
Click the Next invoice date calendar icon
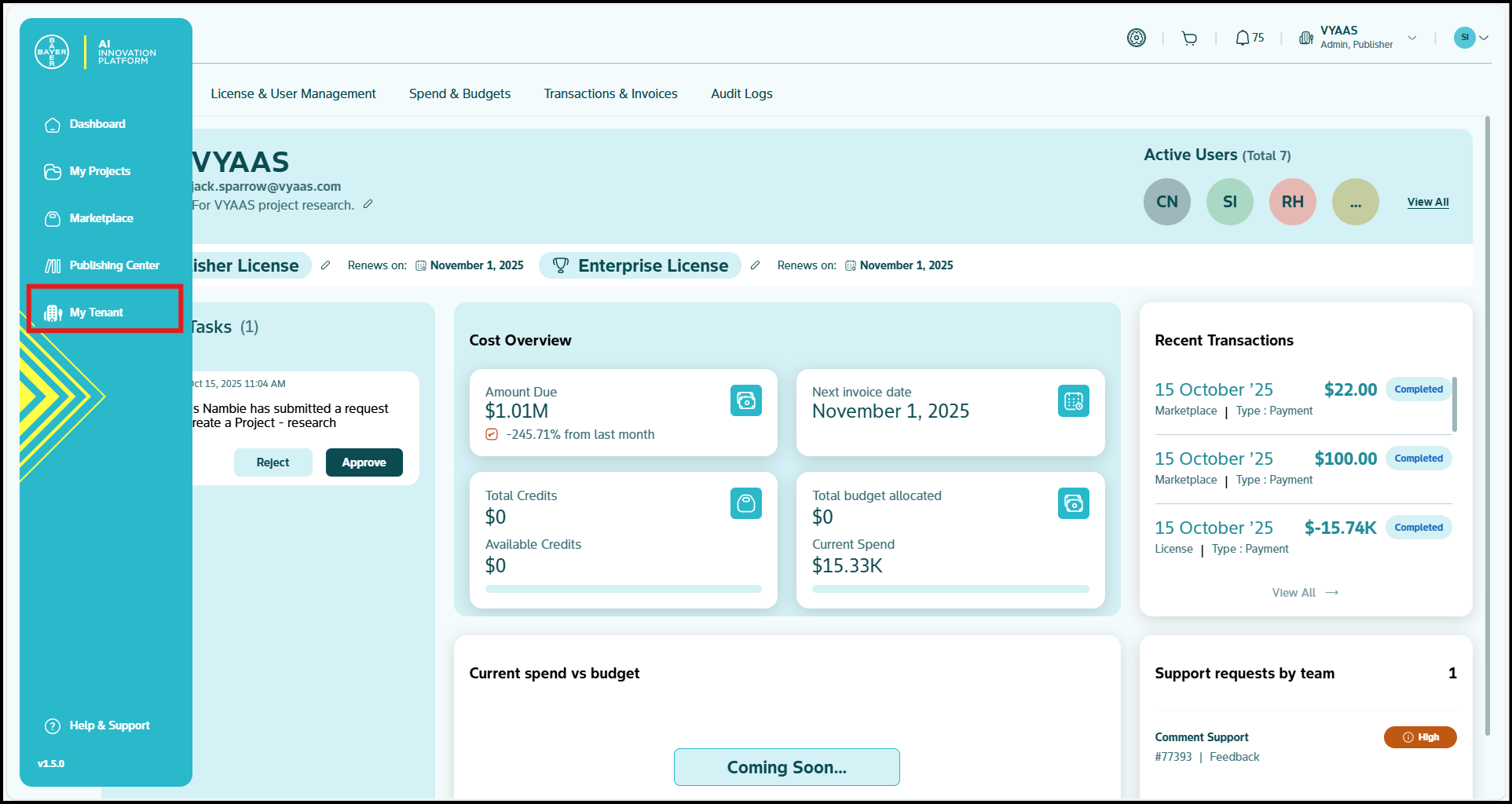click(1073, 400)
